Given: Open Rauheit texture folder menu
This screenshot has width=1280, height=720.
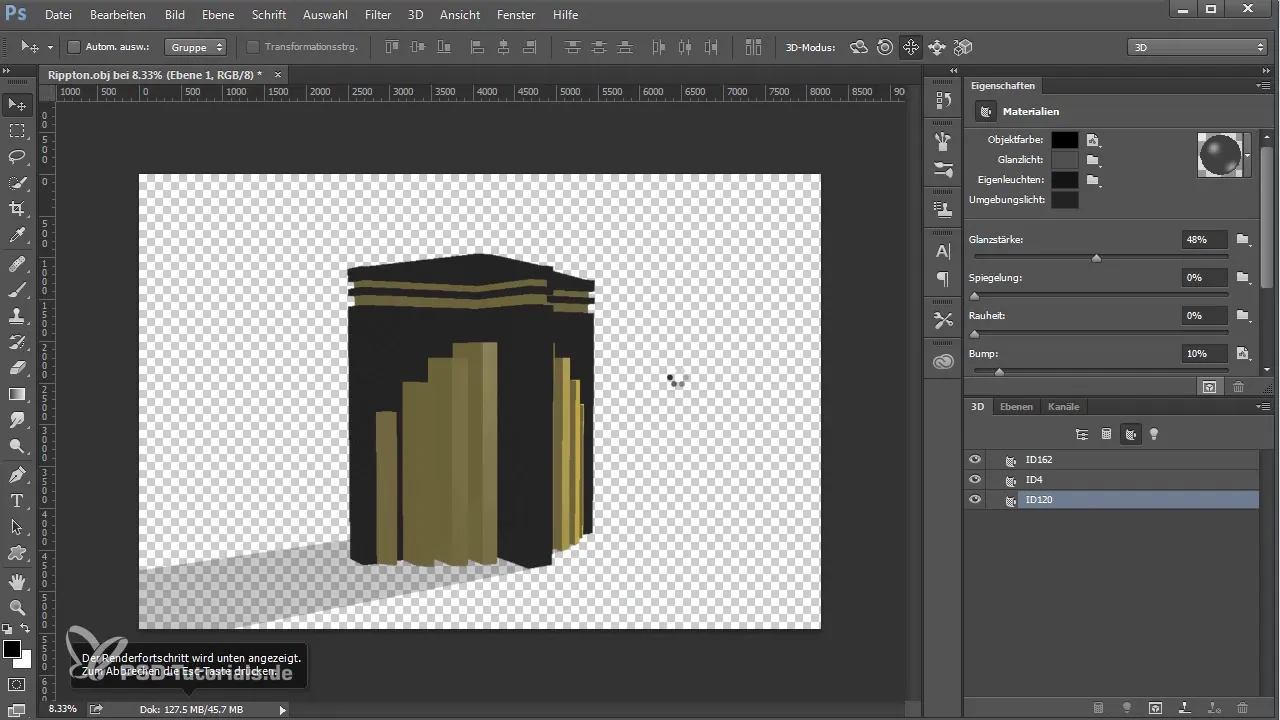Looking at the screenshot, I should pyautogui.click(x=1243, y=316).
